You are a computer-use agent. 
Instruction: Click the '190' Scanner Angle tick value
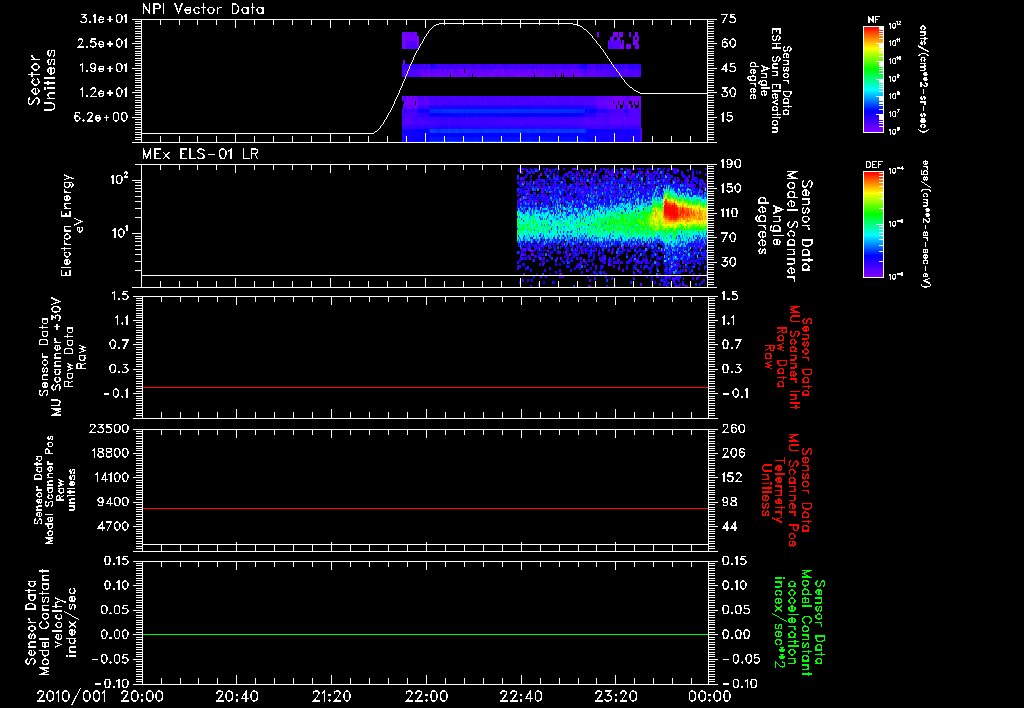coord(731,164)
